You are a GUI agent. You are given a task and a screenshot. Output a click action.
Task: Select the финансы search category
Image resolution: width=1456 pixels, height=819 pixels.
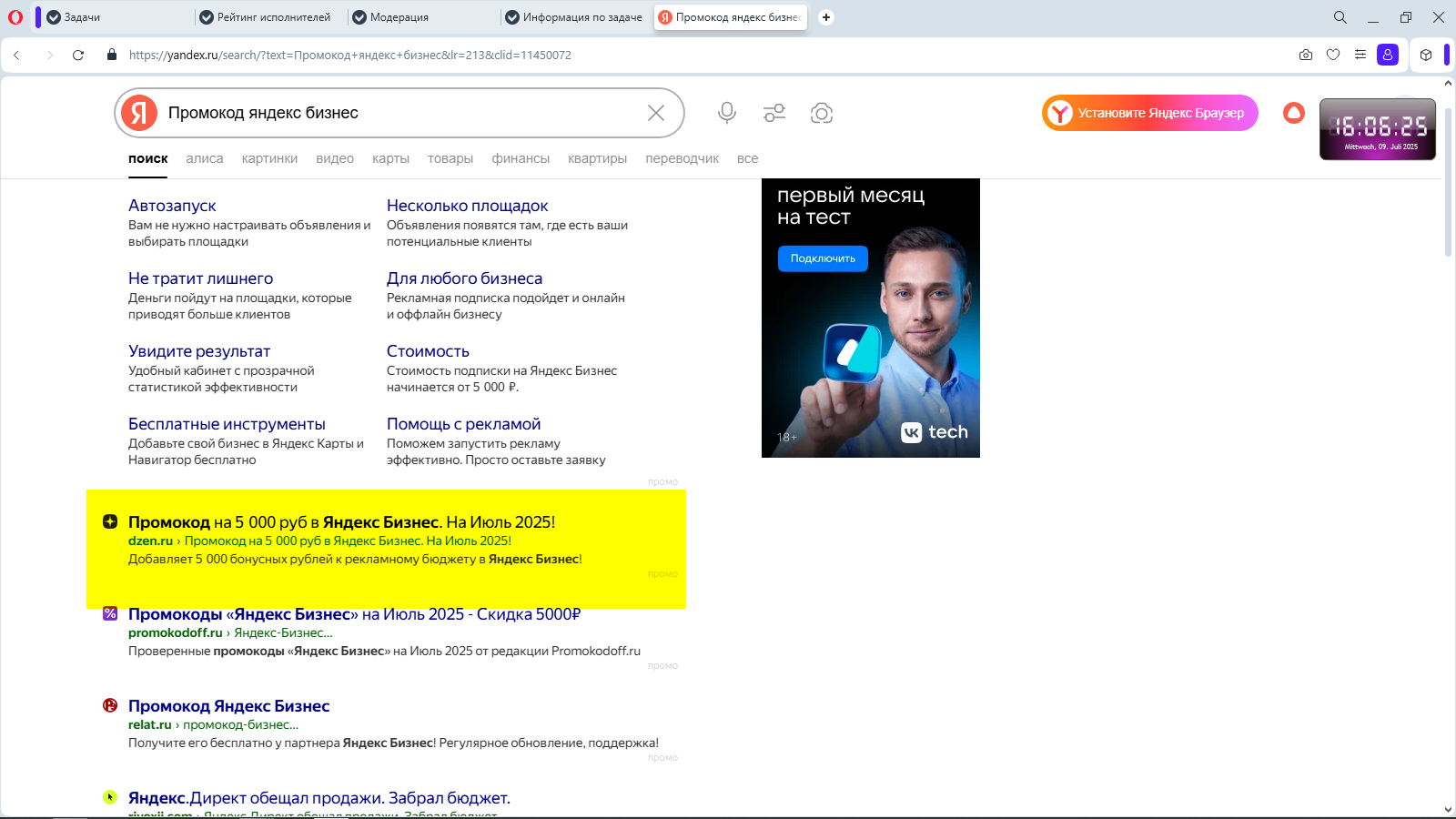click(521, 158)
